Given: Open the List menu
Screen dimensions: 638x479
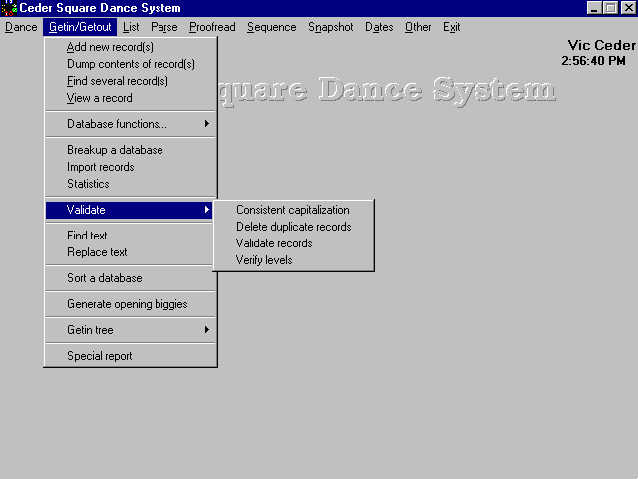Looking at the screenshot, I should 131,27.
